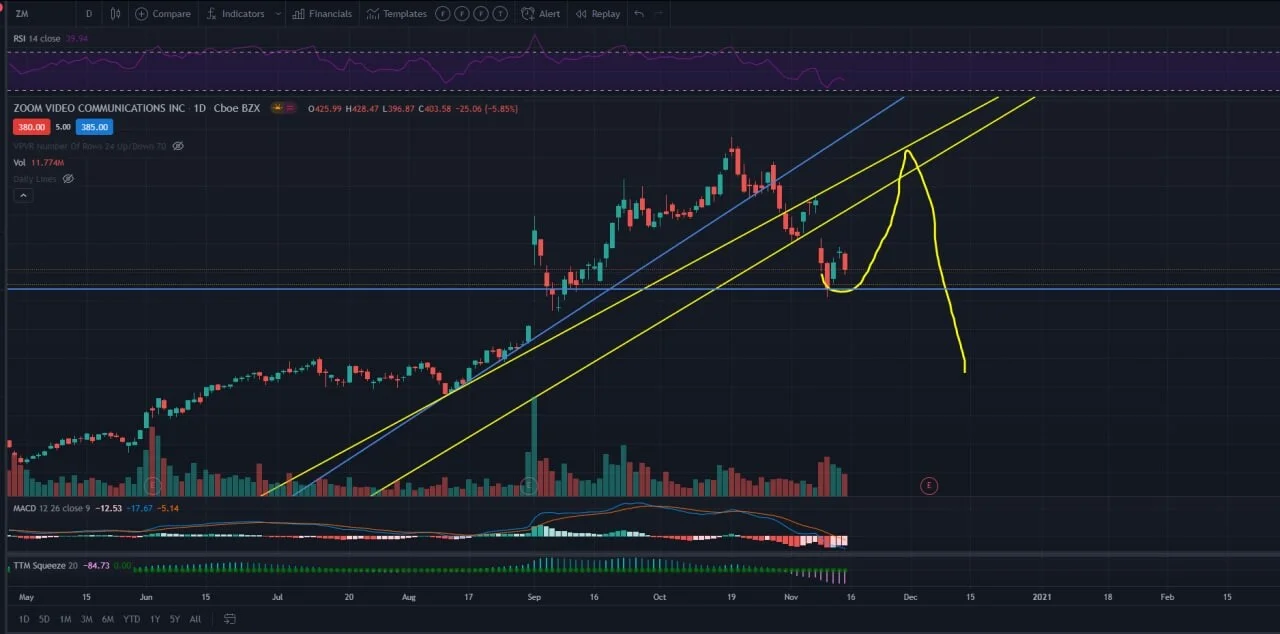Toggle visibility of the VPVR indicator
The width and height of the screenshot is (1280, 634).
(178, 146)
